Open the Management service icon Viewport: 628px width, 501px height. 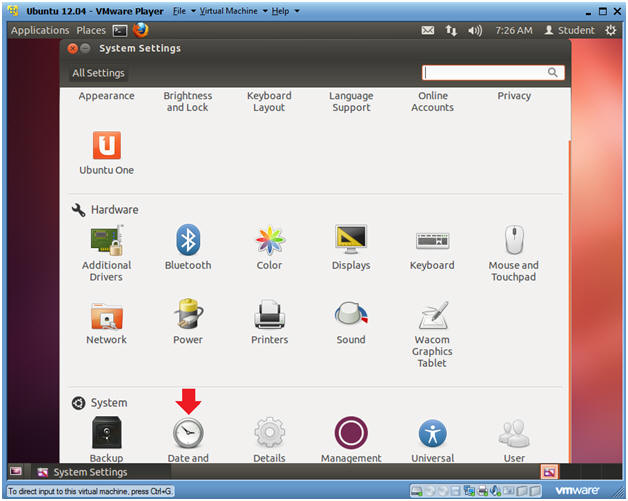point(351,433)
